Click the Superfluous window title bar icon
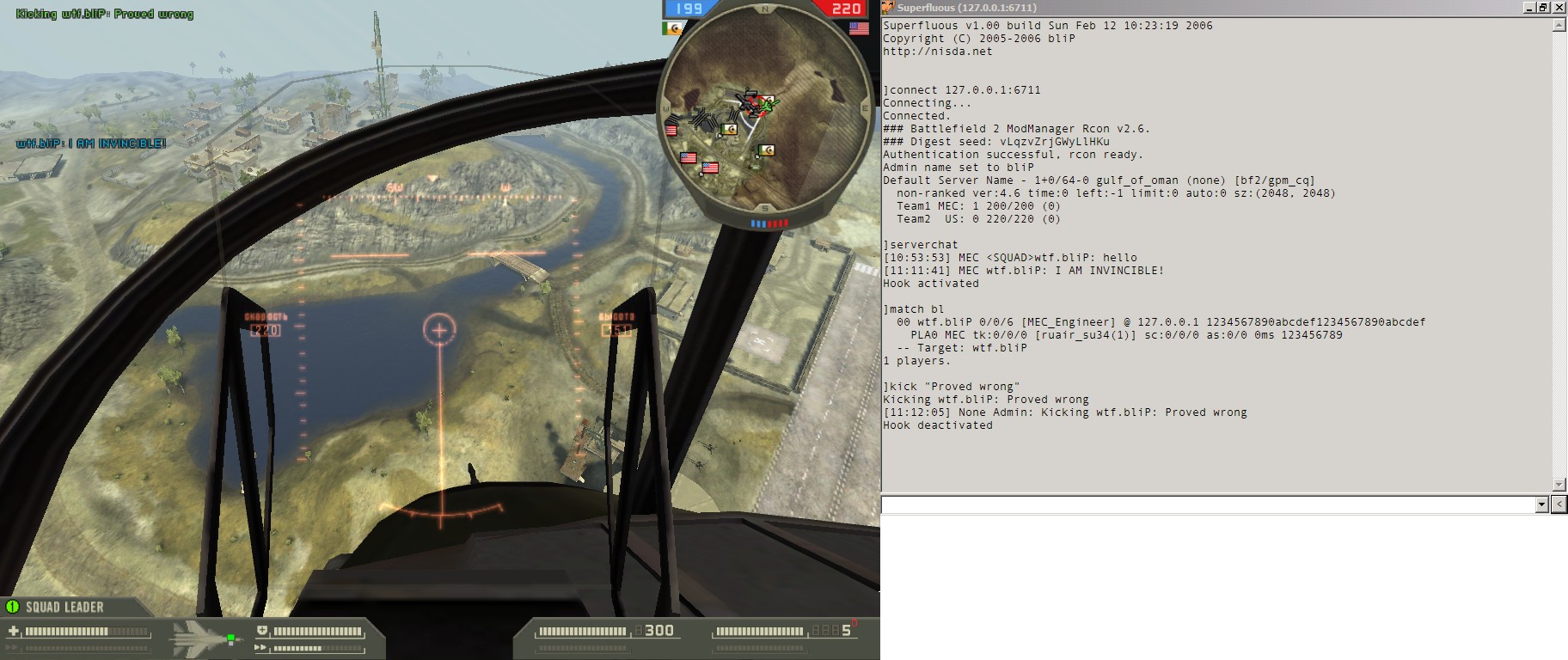The height and width of the screenshot is (660, 1568). pyautogui.click(x=888, y=8)
